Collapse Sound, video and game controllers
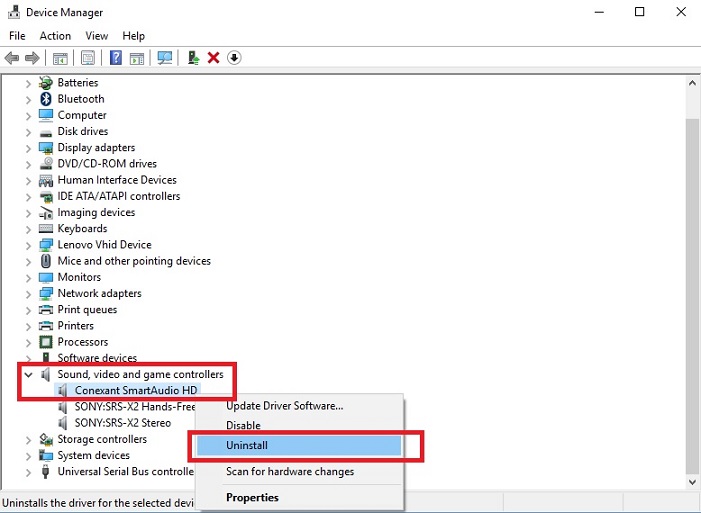 click(x=29, y=375)
